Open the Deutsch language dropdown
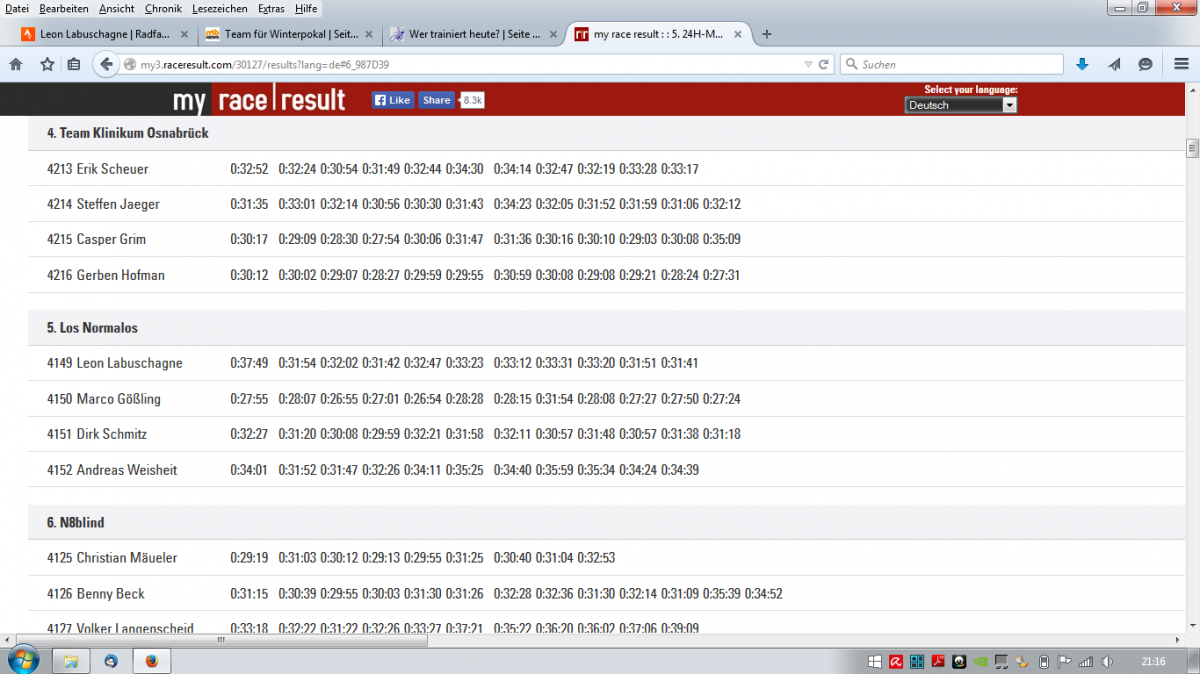This screenshot has width=1200, height=674. coord(960,105)
